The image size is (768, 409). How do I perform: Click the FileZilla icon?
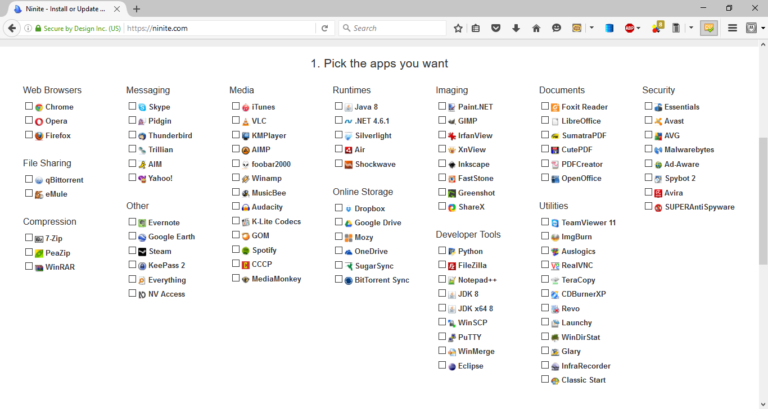pos(452,266)
